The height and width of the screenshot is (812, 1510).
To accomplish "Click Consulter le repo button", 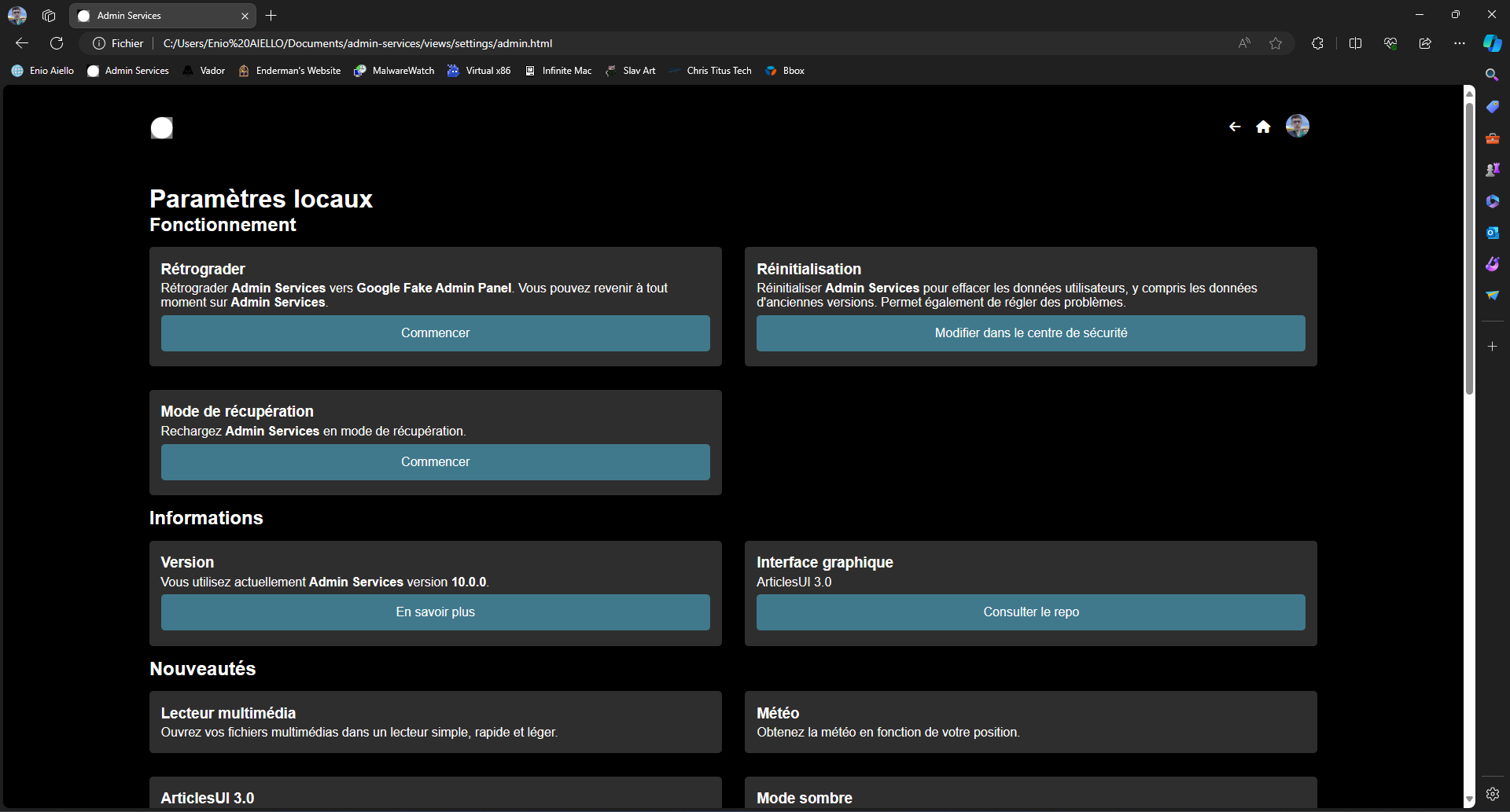I will (x=1031, y=612).
